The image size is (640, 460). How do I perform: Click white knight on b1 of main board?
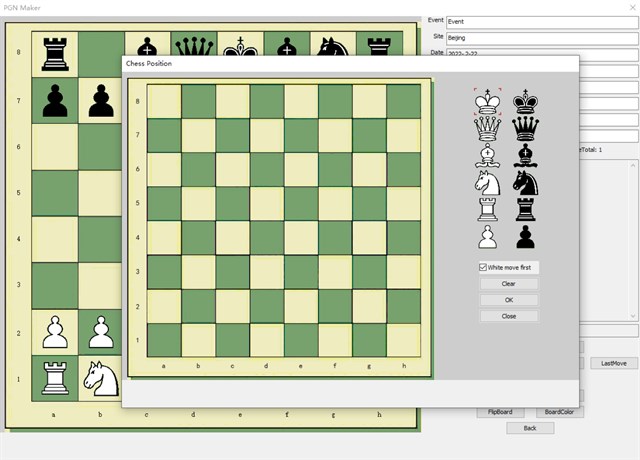pos(100,378)
